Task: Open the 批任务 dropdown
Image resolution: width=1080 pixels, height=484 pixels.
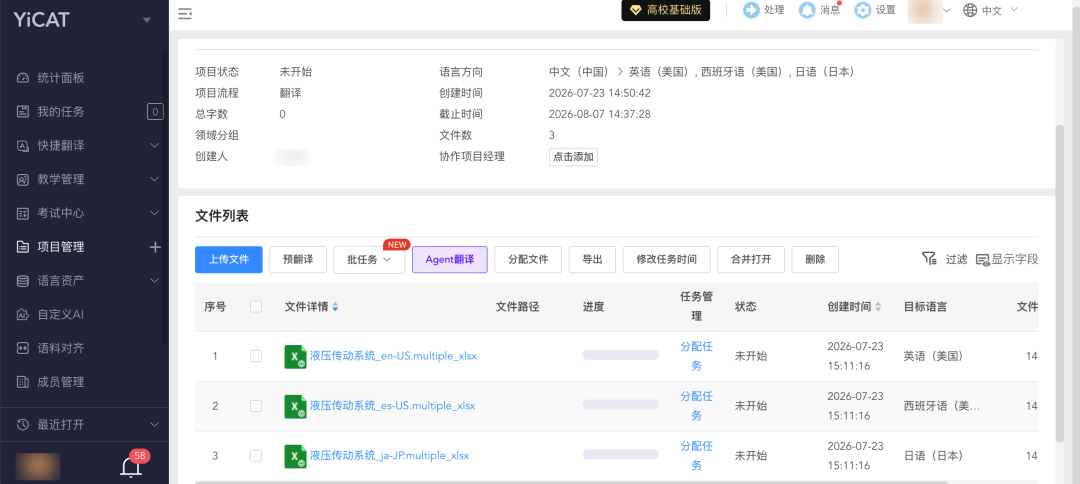Action: tap(369, 260)
